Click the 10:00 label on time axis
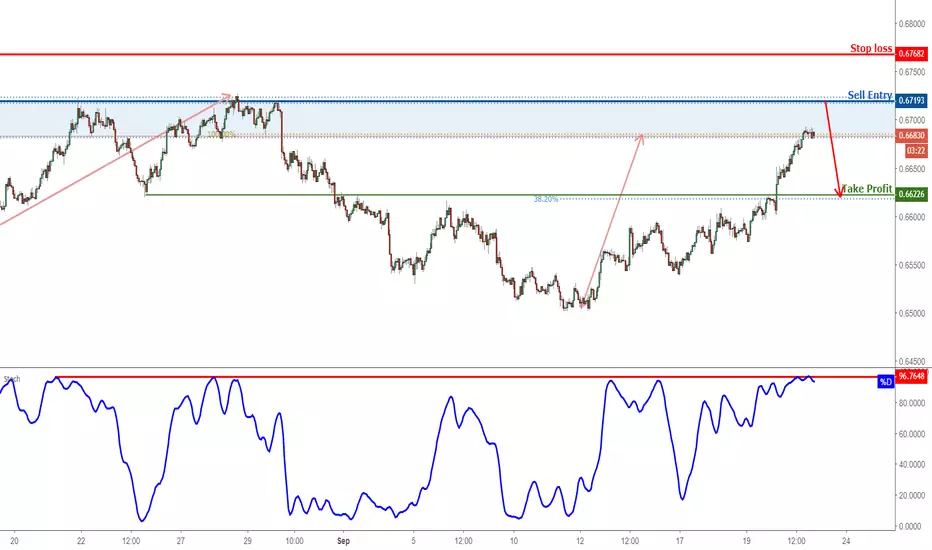Screen dimensions: 932x550 pos(294,541)
